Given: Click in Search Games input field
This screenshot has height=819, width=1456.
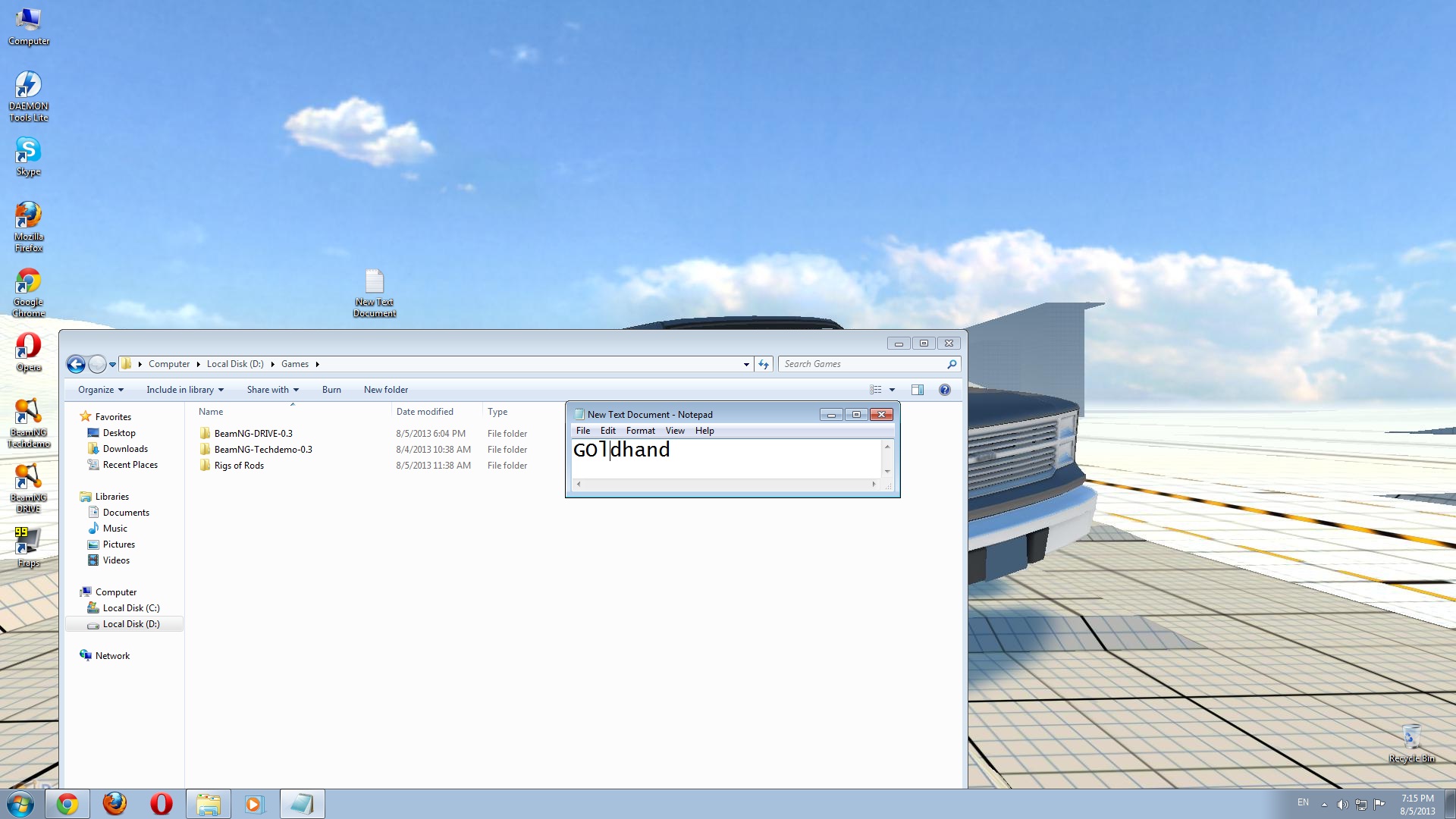Looking at the screenshot, I should pyautogui.click(x=863, y=365).
